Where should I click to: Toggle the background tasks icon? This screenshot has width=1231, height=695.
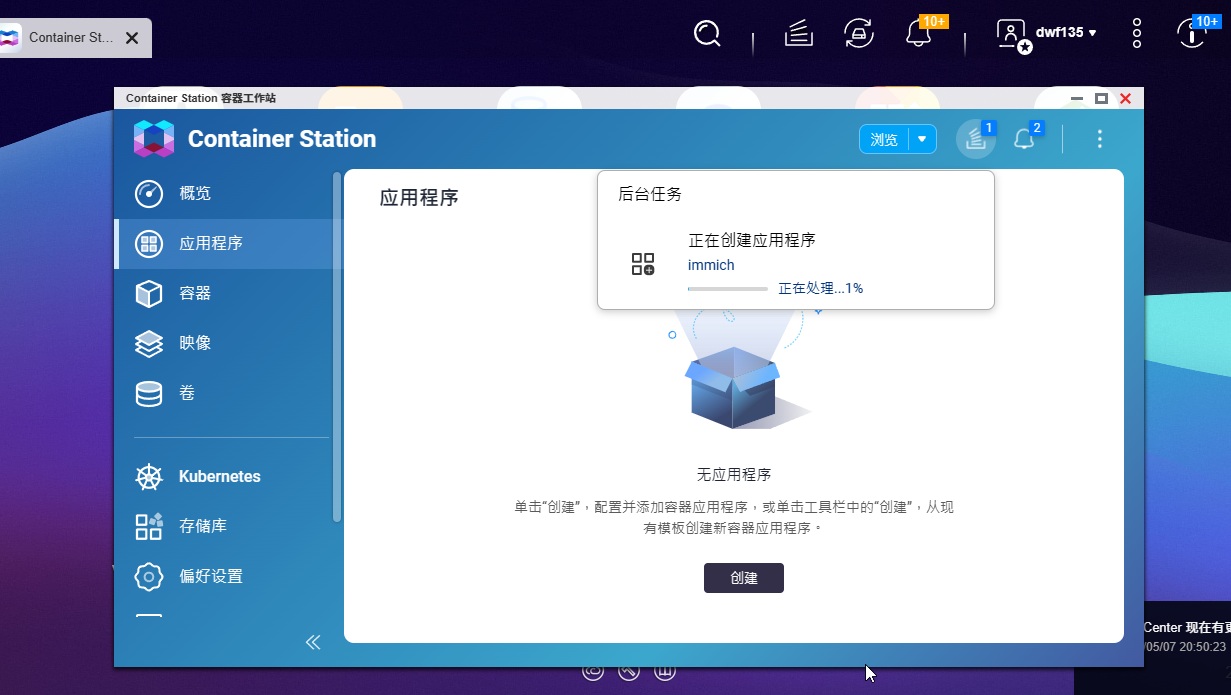(976, 139)
